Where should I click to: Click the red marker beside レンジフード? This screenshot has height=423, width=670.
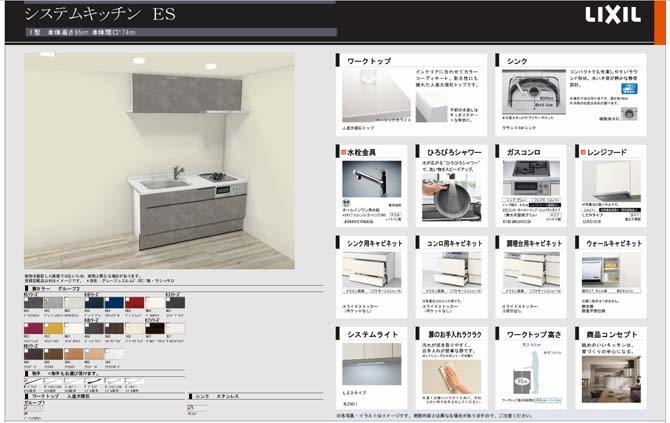pos(583,152)
